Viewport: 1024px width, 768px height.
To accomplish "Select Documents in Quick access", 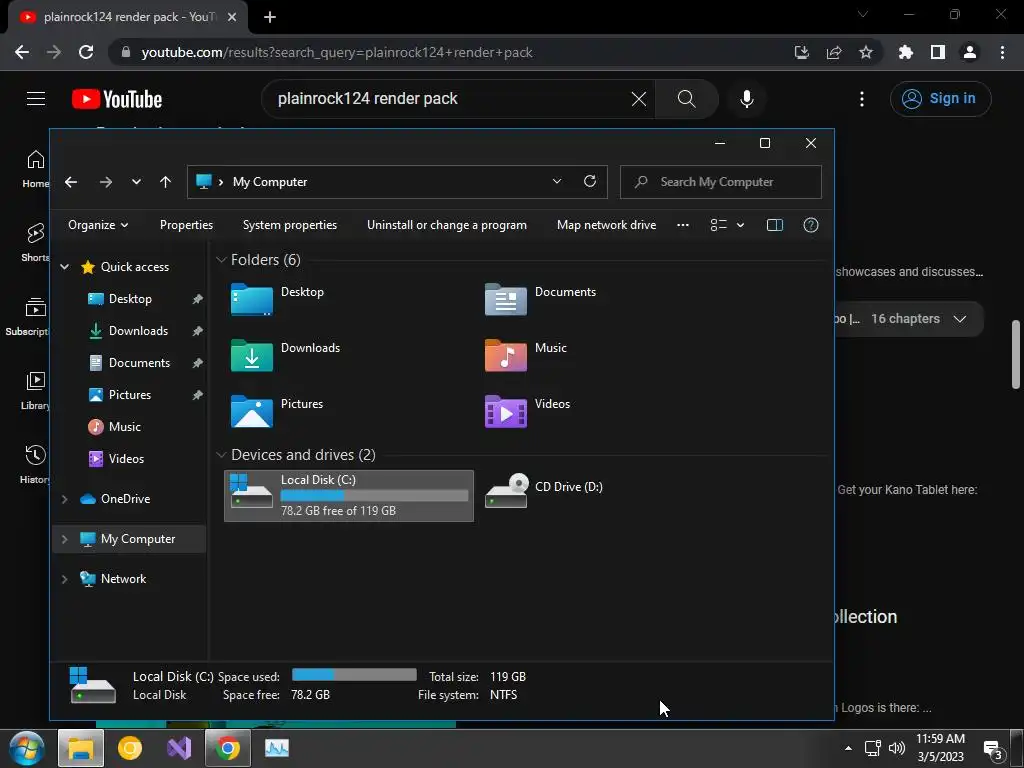I will 139,362.
